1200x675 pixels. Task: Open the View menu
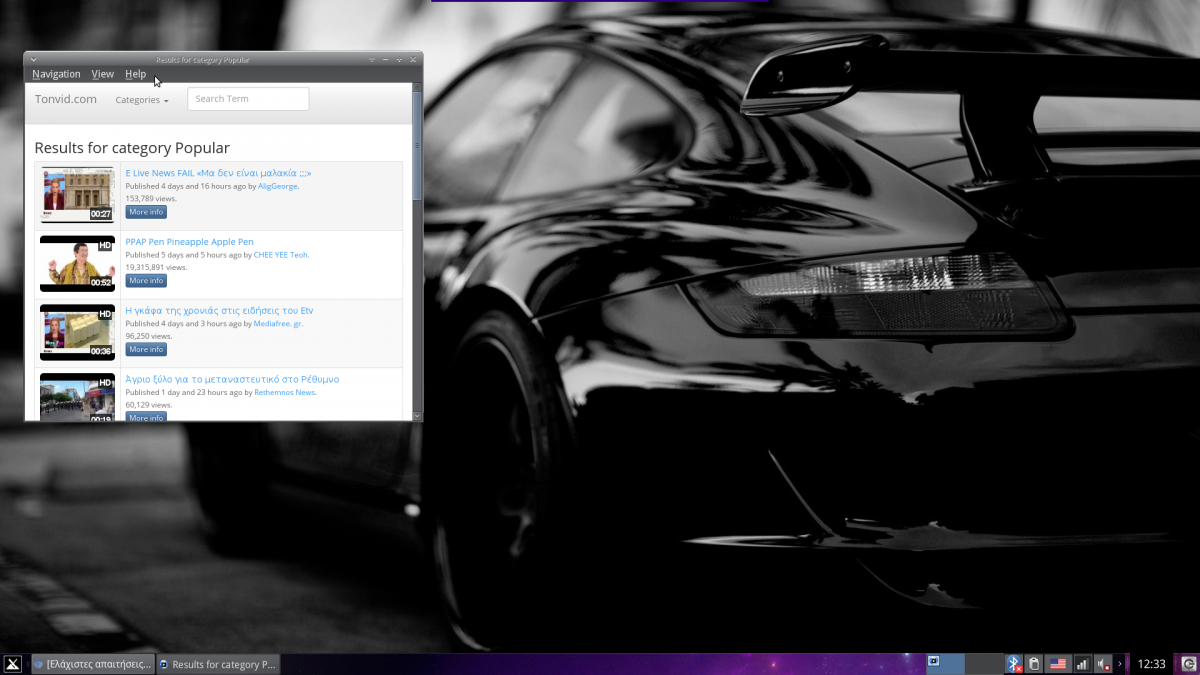click(x=103, y=74)
